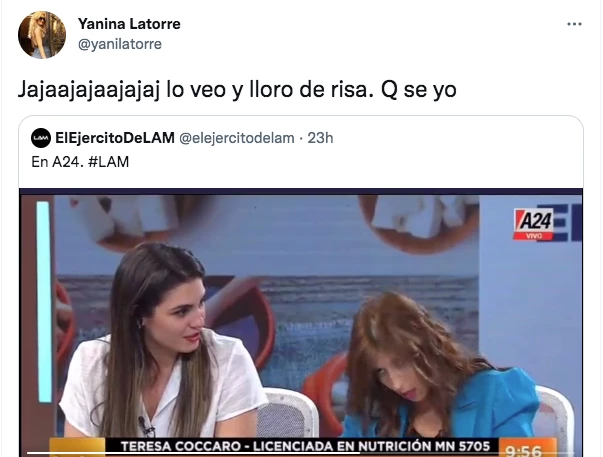Open the three-dot more options menu
The height and width of the screenshot is (457, 603).
tap(574, 24)
